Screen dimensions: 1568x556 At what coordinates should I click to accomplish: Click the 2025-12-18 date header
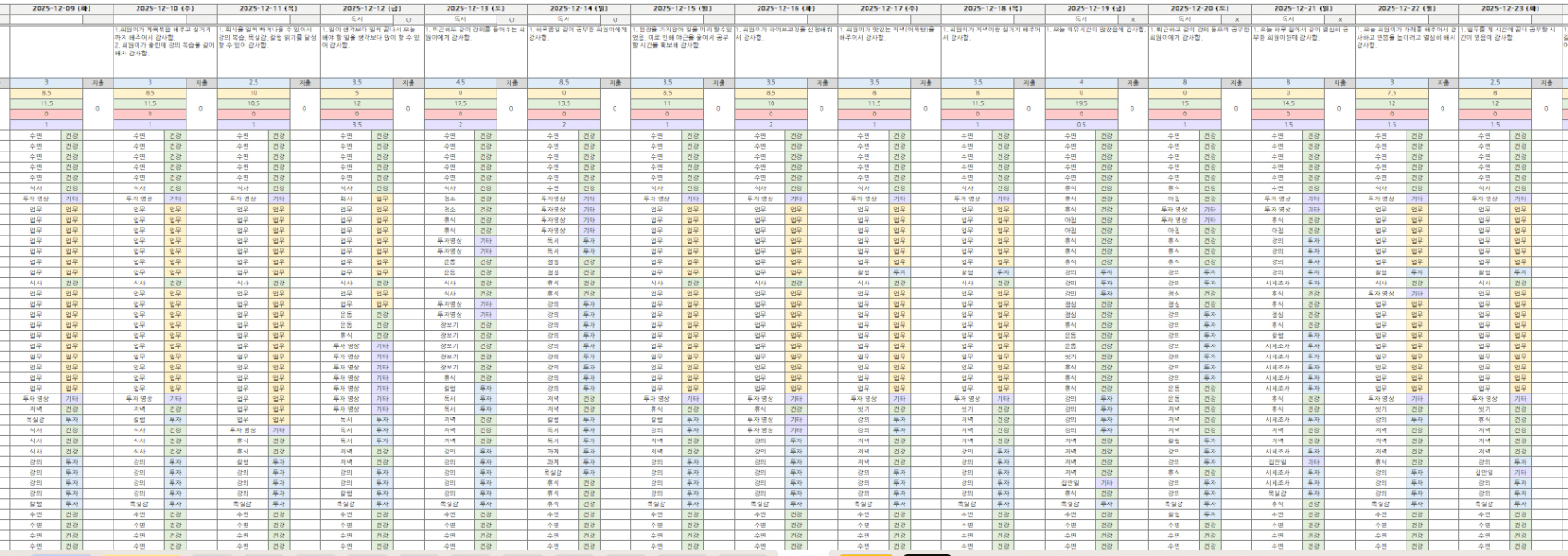tap(993, 8)
